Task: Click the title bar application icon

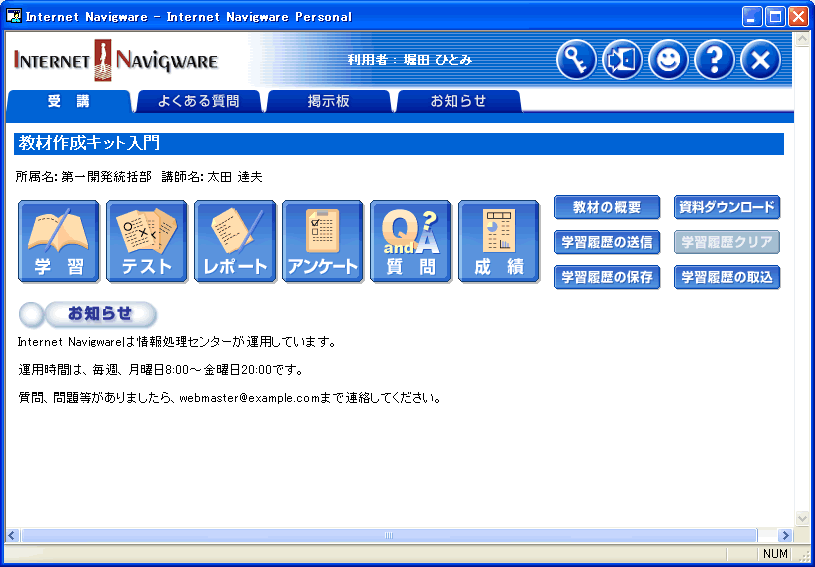Action: point(14,17)
